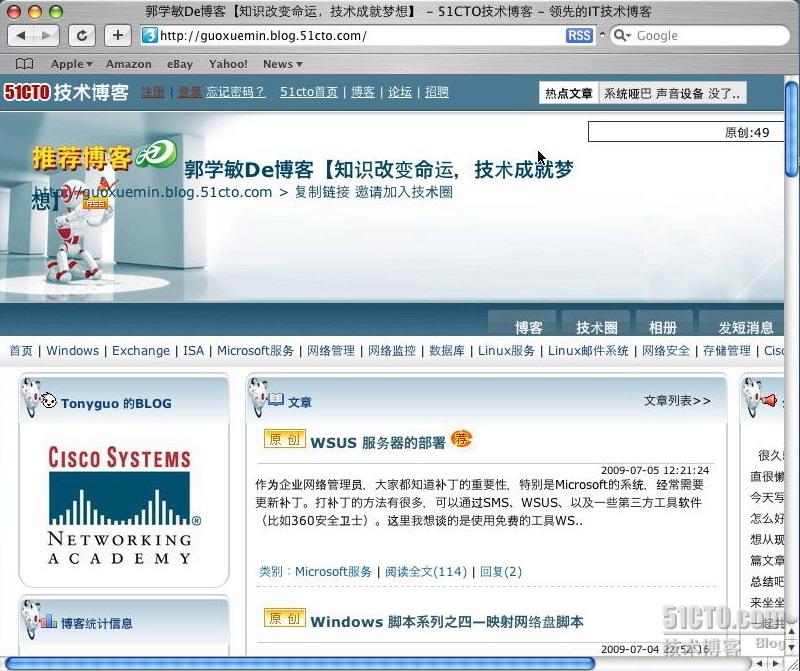Click the 原创 tag beside the Windows script article
Viewport: 800px width, 671px height.
coord(285,618)
